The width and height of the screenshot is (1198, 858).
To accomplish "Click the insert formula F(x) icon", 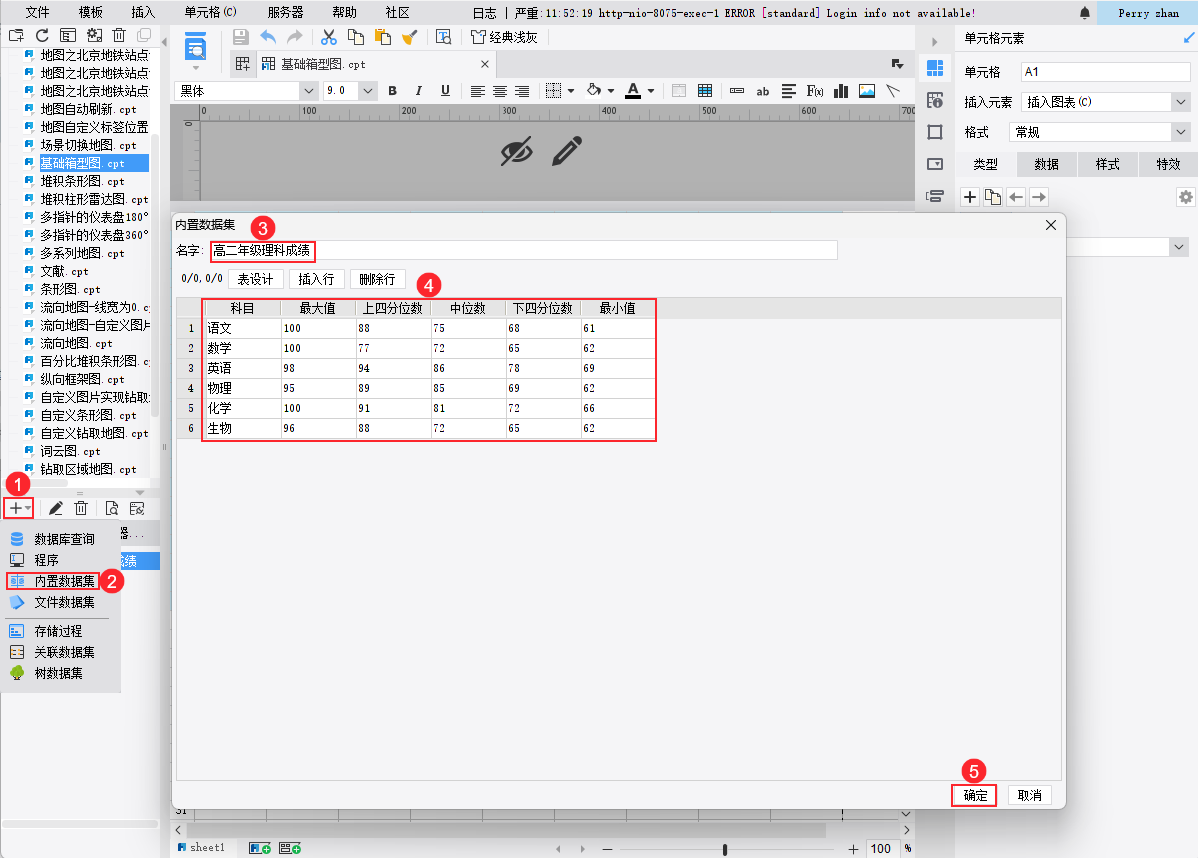I will pyautogui.click(x=814, y=91).
